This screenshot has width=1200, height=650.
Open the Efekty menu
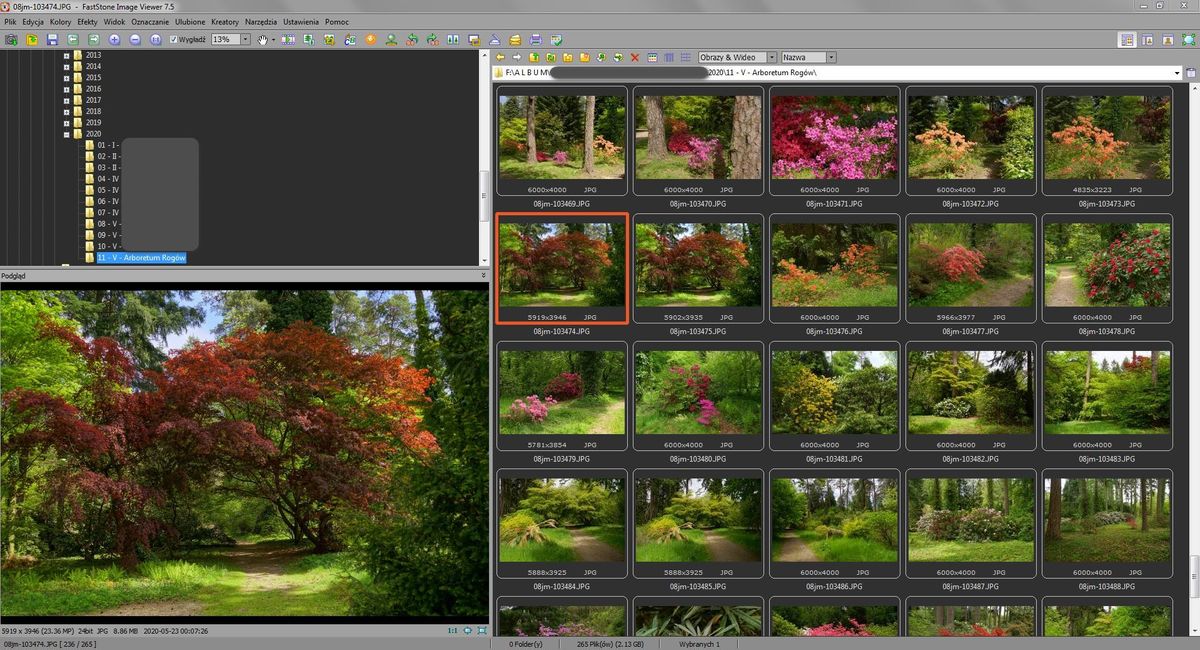point(87,22)
